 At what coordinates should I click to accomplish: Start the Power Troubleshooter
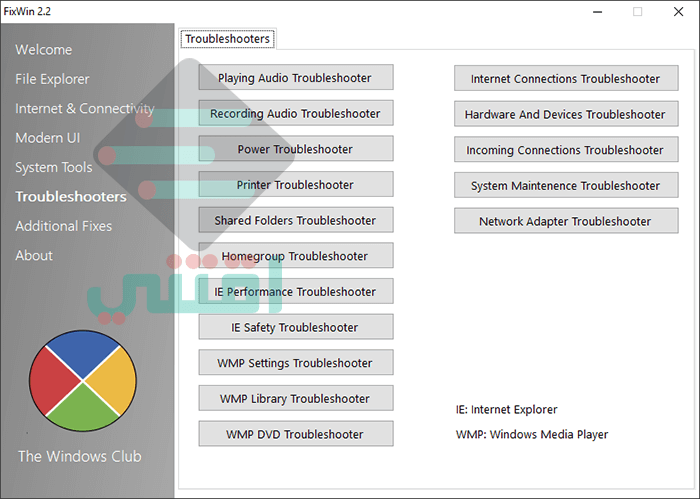click(296, 149)
